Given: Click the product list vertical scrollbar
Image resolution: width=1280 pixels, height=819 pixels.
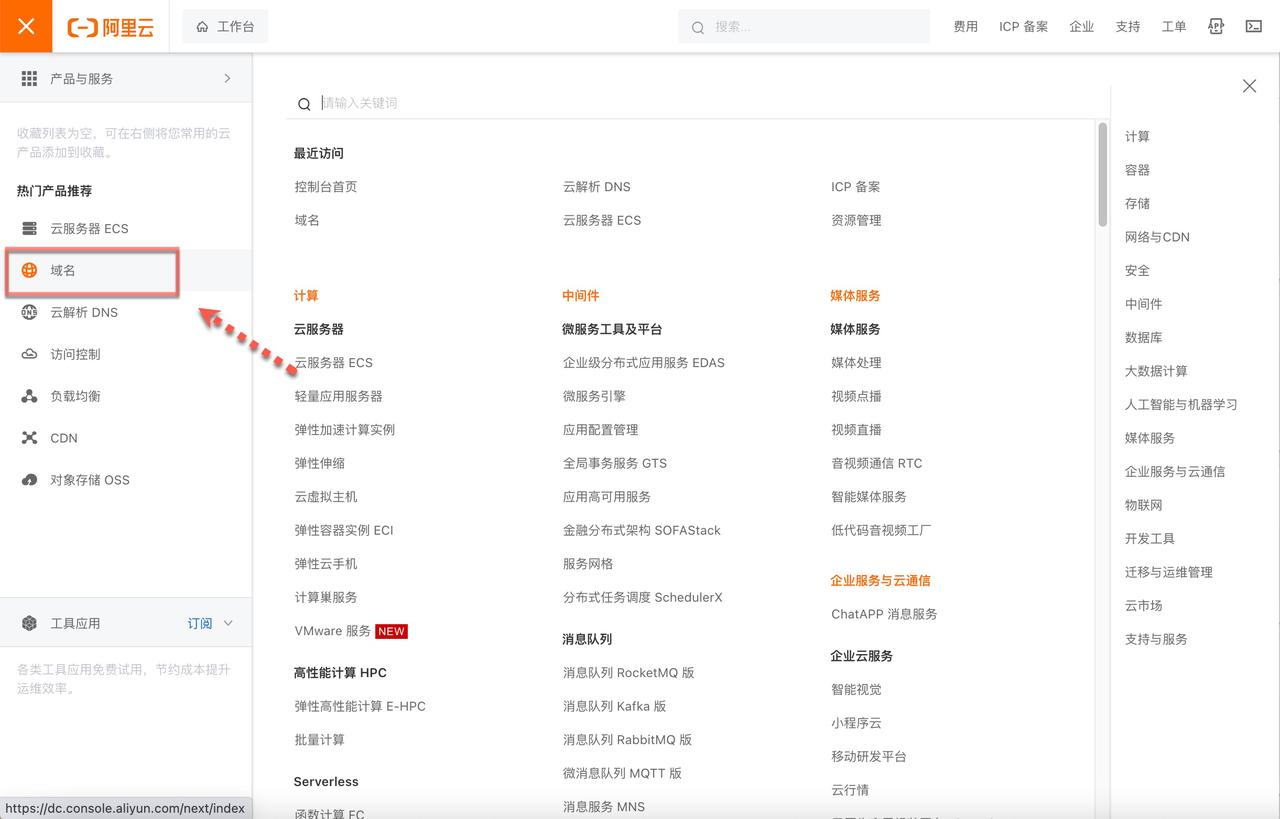Looking at the screenshot, I should (1103, 174).
